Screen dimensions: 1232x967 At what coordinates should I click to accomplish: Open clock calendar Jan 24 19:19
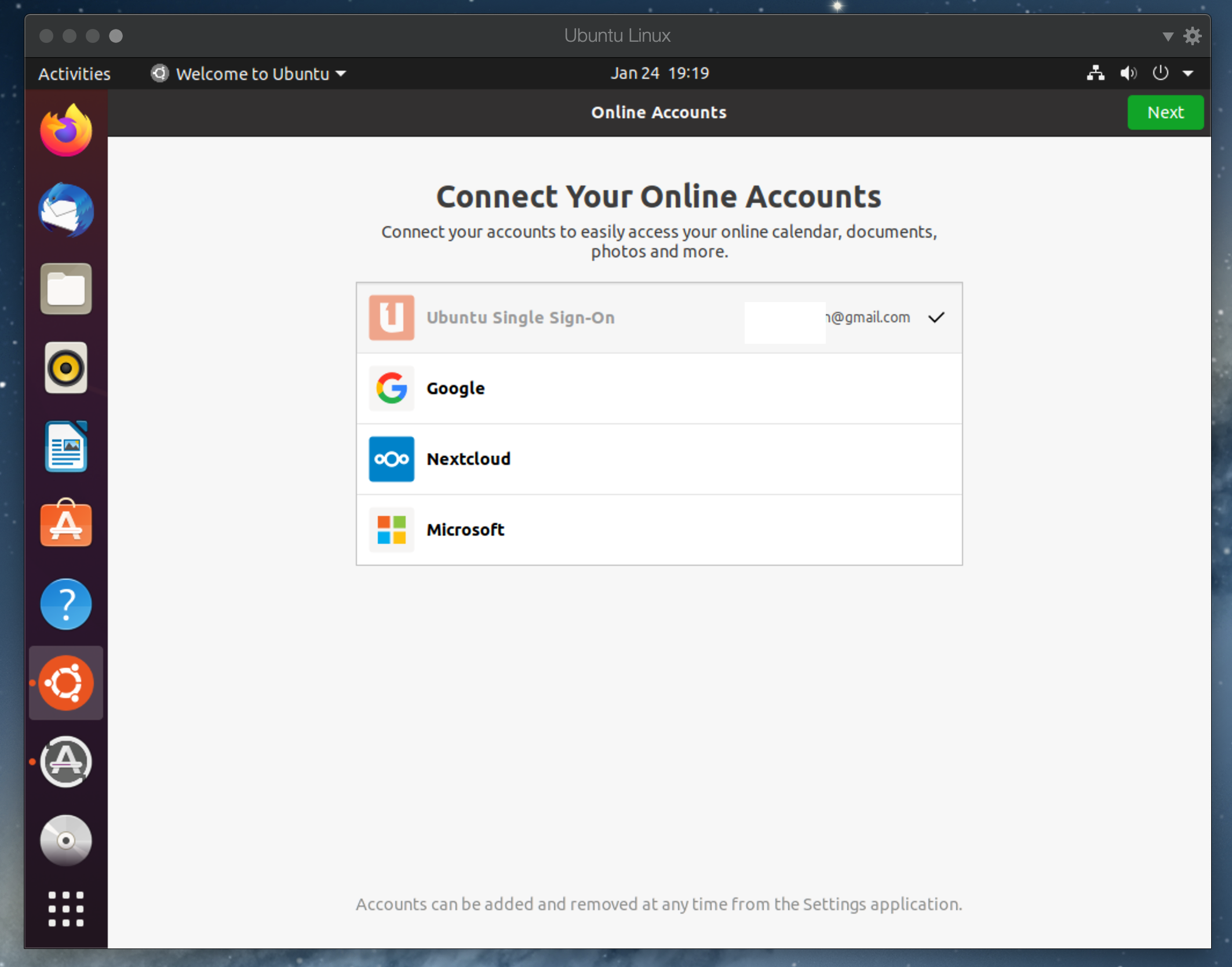(x=659, y=73)
